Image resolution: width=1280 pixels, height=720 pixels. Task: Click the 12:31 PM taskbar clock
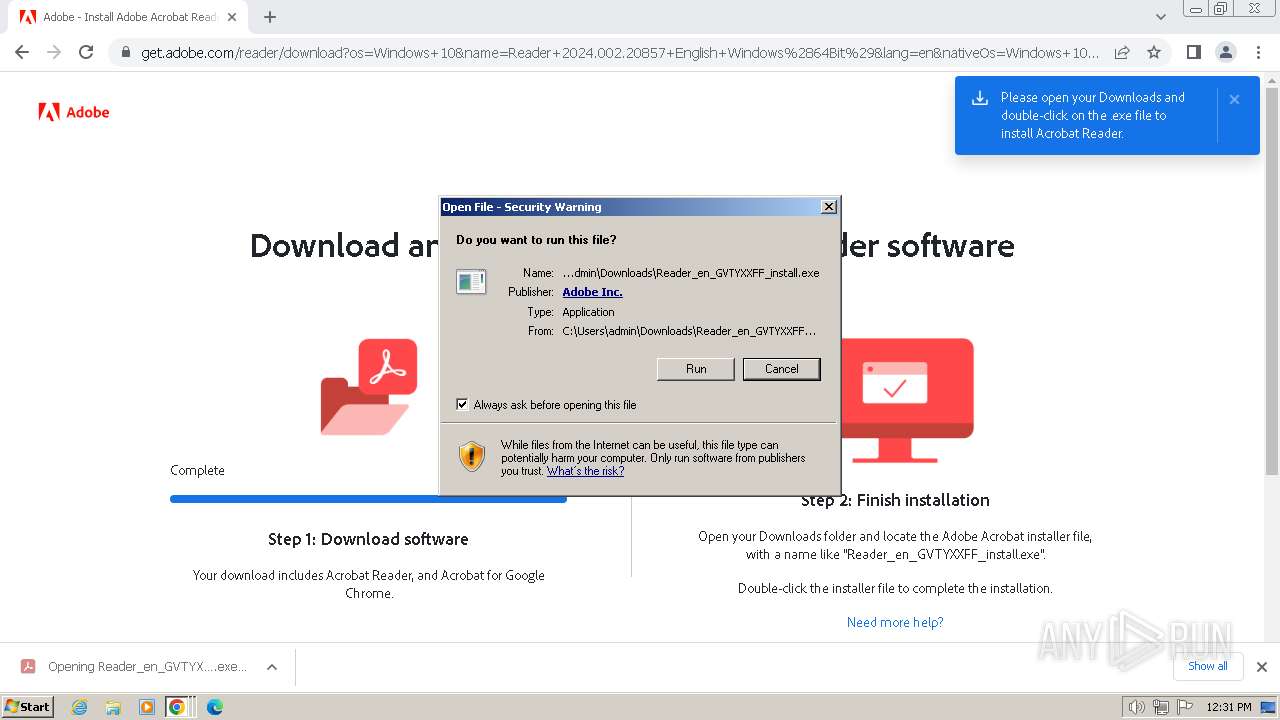click(1229, 707)
